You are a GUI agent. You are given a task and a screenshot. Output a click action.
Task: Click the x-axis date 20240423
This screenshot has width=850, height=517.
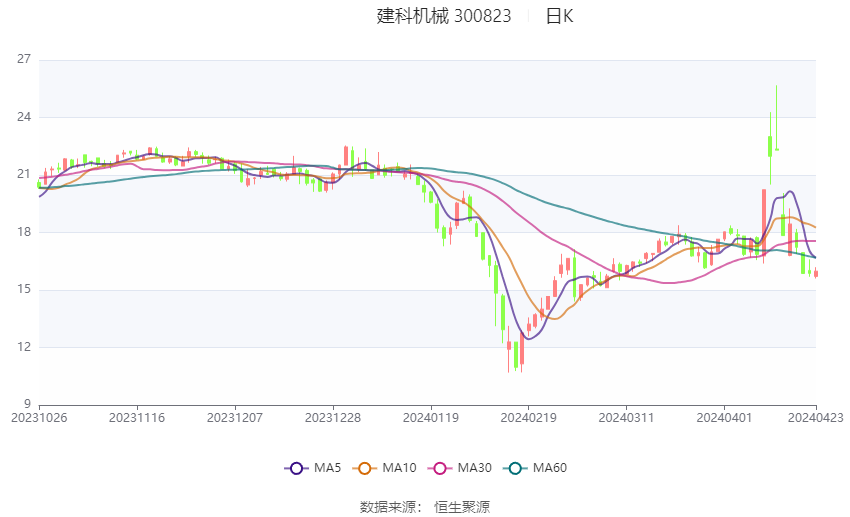816,418
